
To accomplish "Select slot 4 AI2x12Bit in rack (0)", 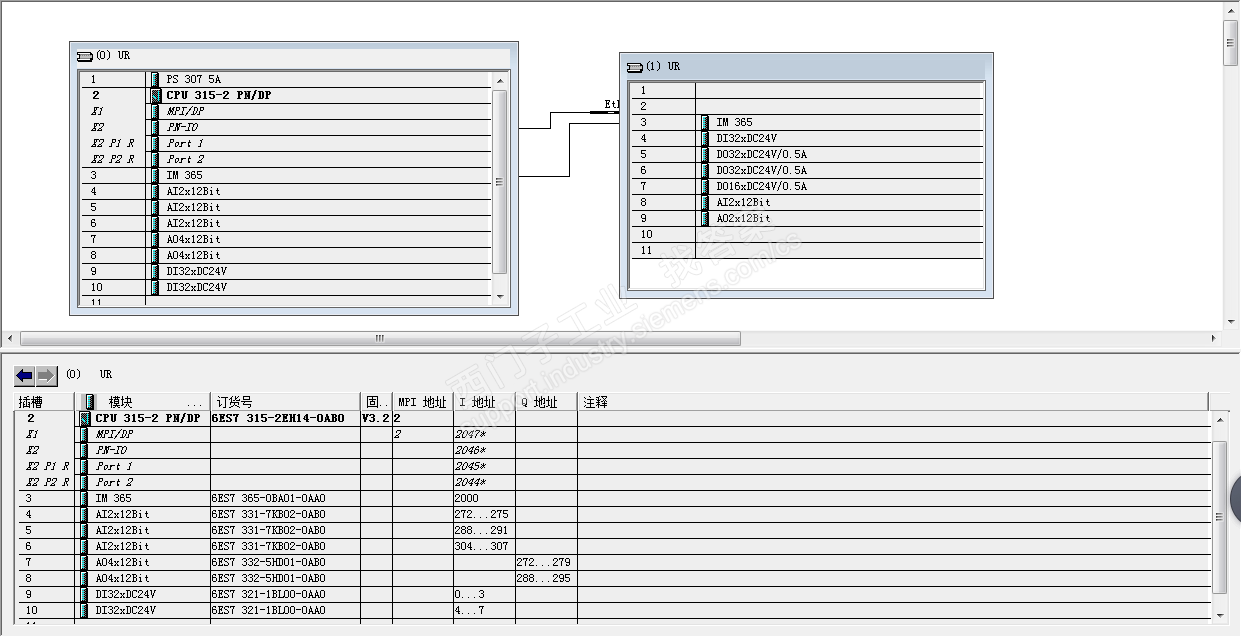I will click(286, 191).
